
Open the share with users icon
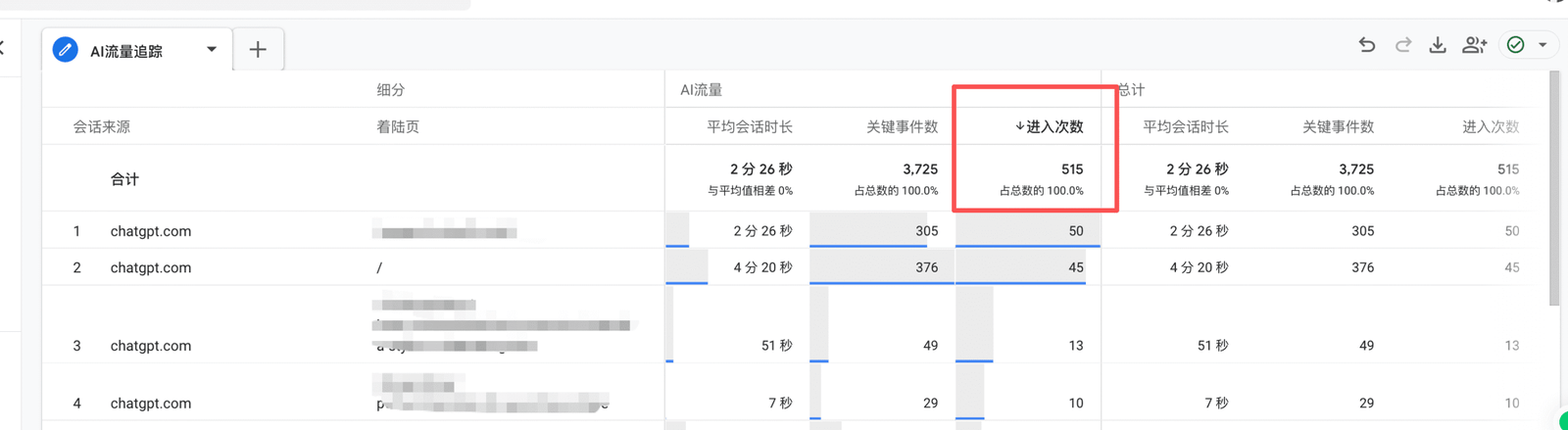tap(1474, 45)
